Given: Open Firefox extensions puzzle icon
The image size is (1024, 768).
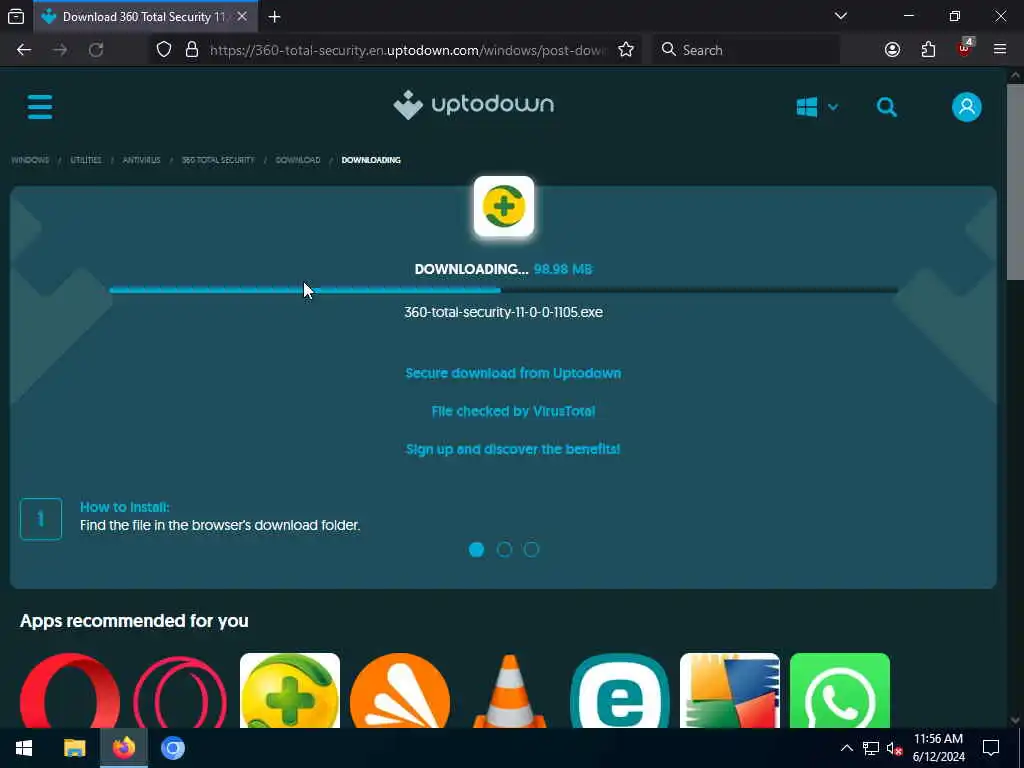Looking at the screenshot, I should [x=928, y=50].
